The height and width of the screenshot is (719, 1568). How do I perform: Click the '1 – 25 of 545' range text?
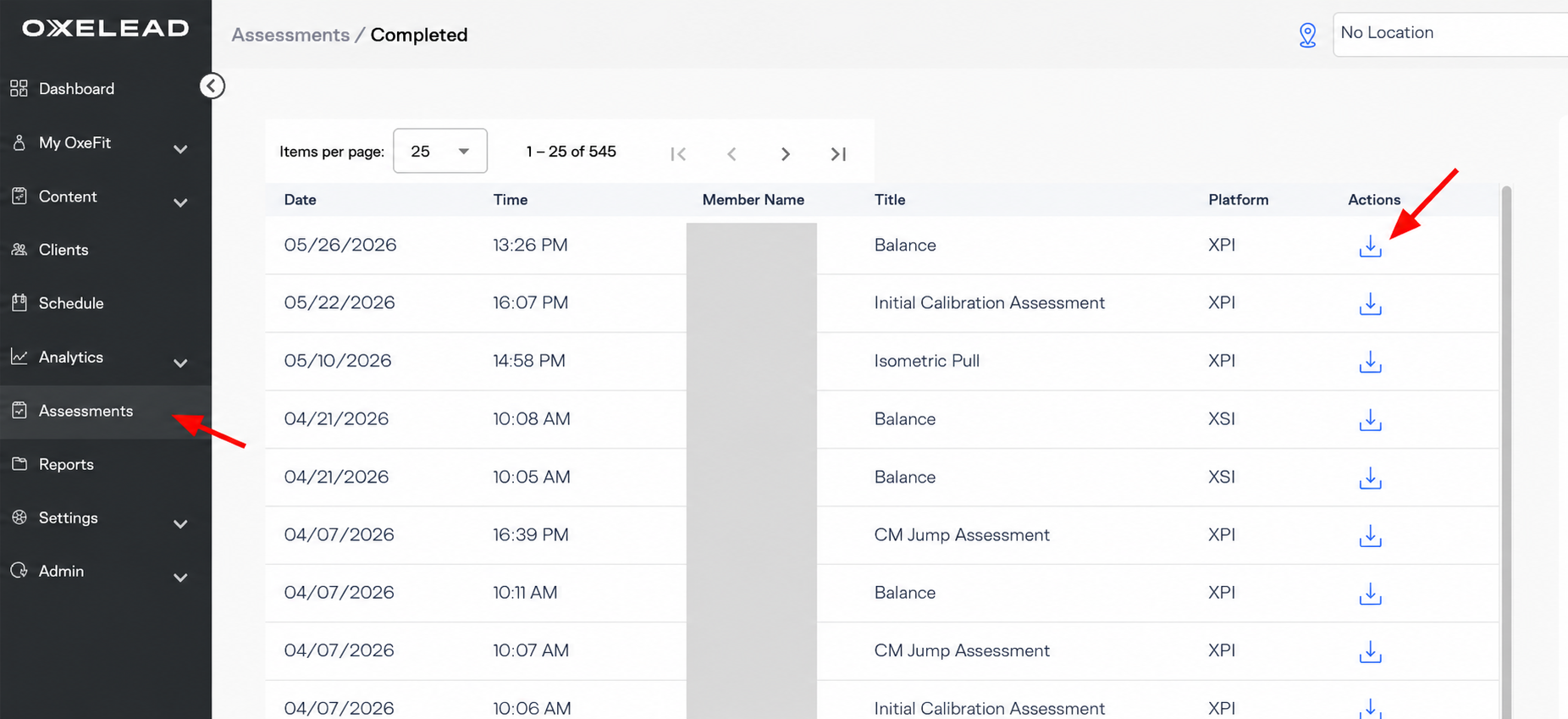coord(571,152)
